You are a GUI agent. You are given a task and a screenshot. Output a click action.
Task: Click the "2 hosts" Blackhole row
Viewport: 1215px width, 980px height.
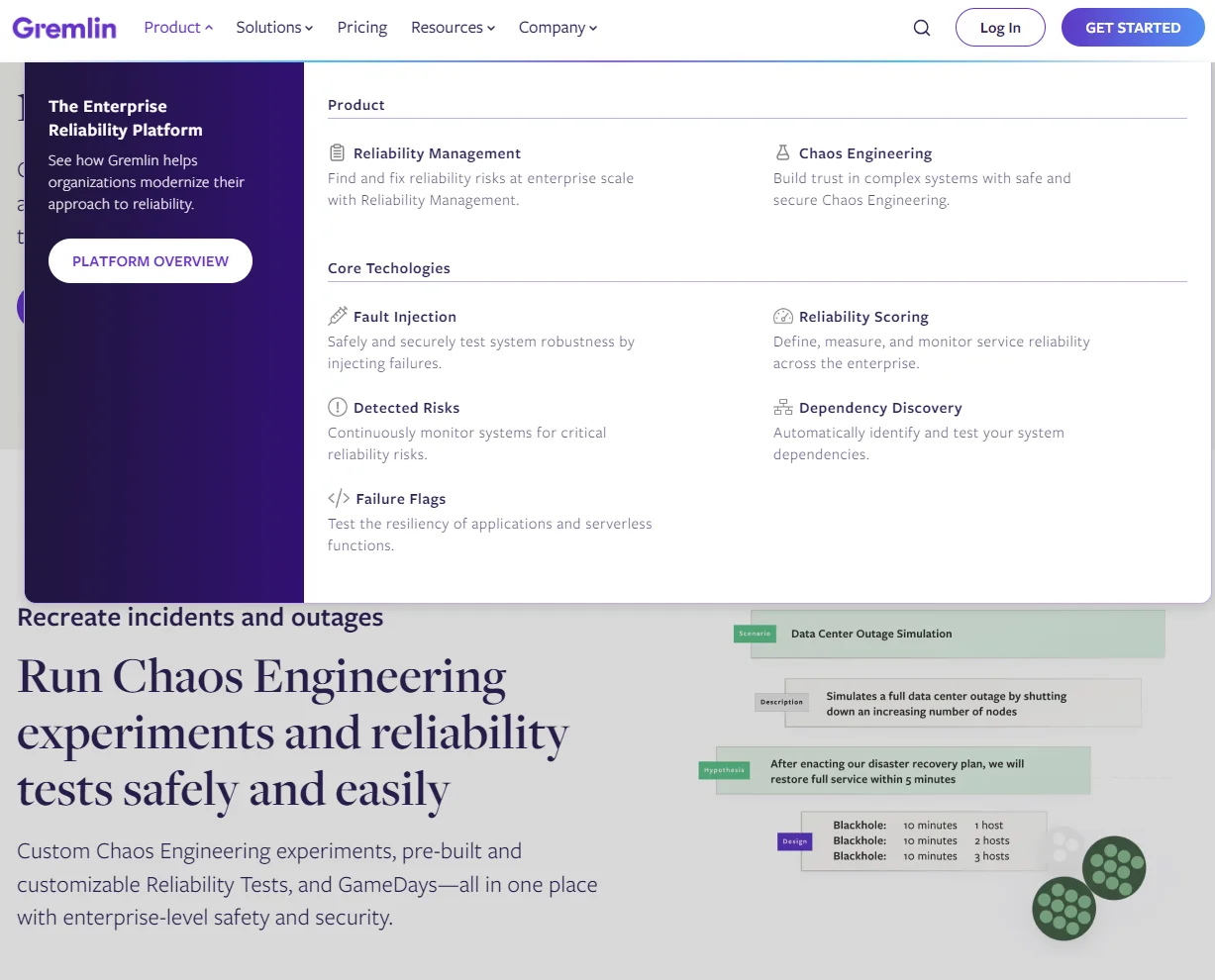(x=921, y=840)
